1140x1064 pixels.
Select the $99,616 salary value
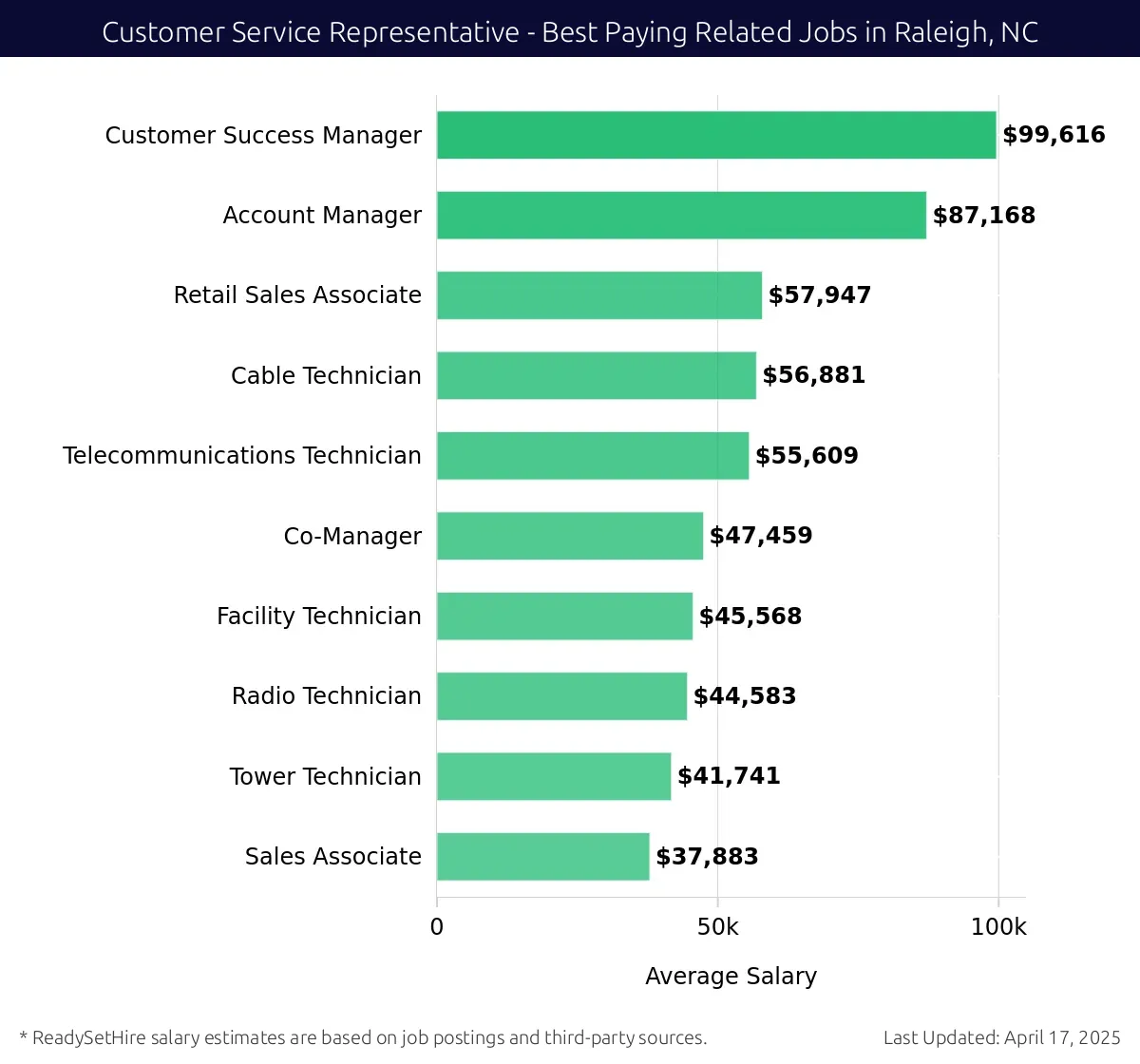pyautogui.click(x=1054, y=135)
